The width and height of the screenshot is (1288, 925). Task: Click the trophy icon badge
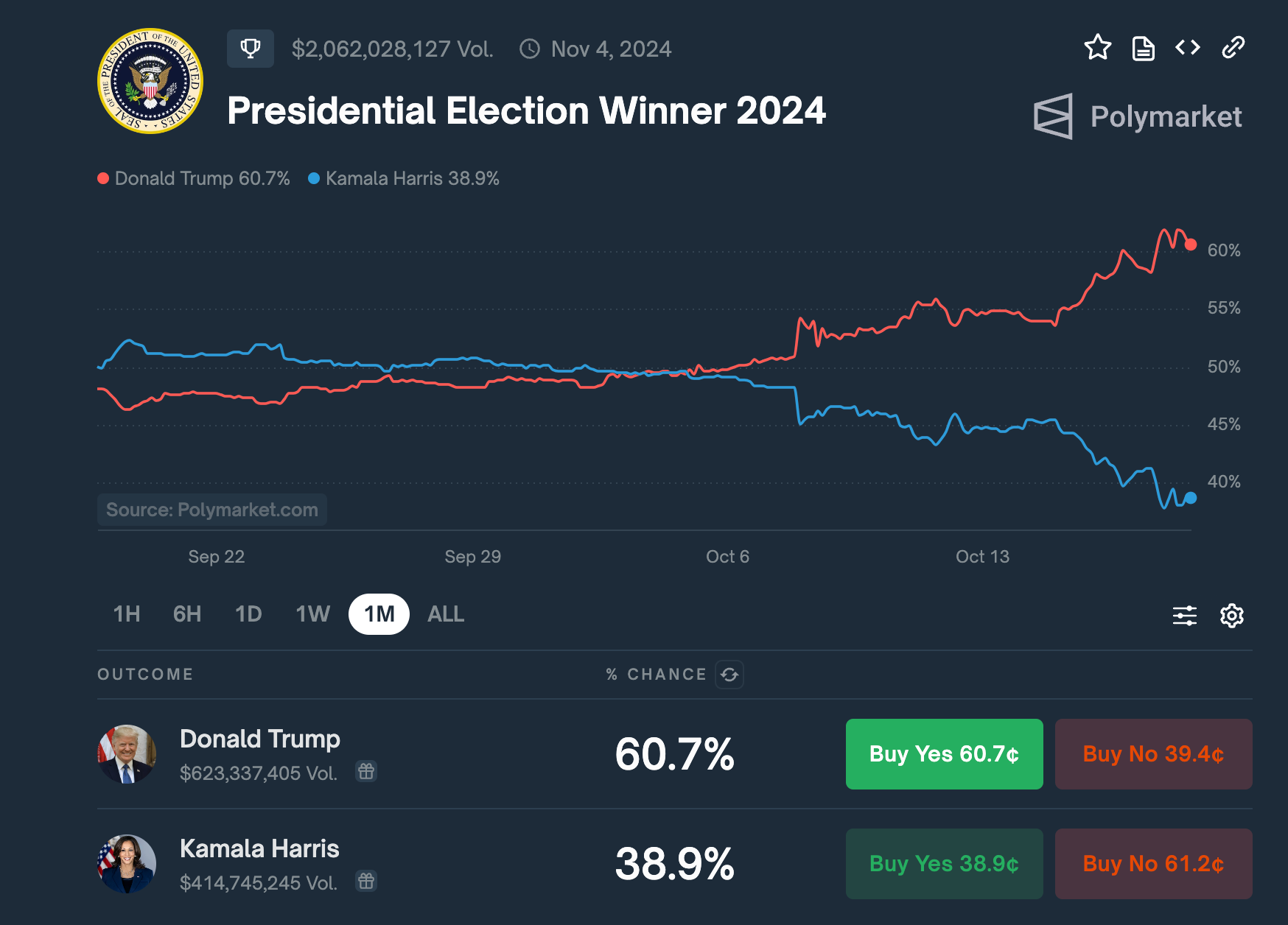tap(251, 49)
